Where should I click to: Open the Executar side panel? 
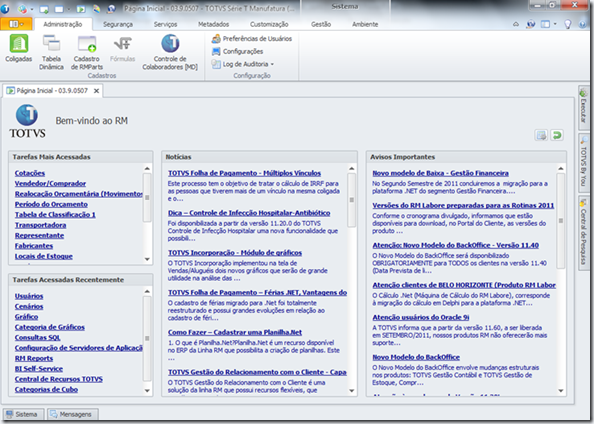coord(583,108)
